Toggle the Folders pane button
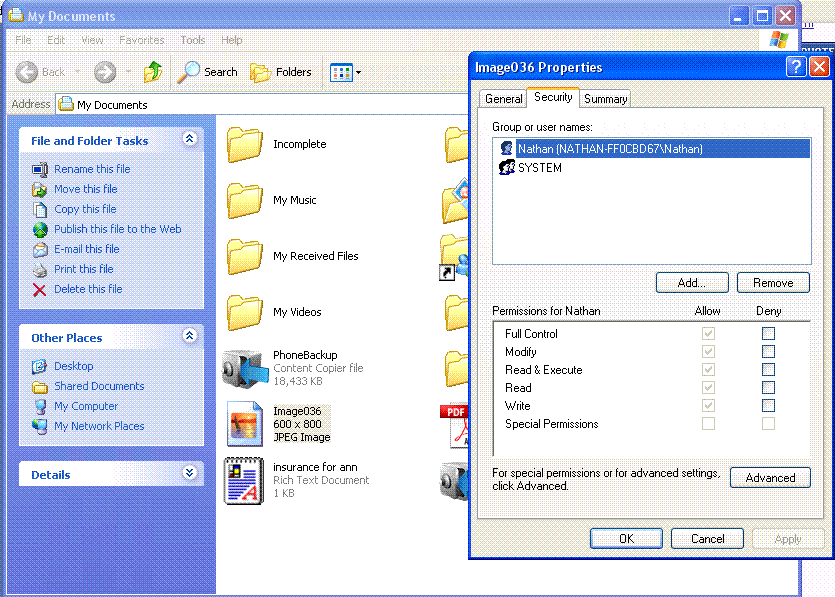 281,72
